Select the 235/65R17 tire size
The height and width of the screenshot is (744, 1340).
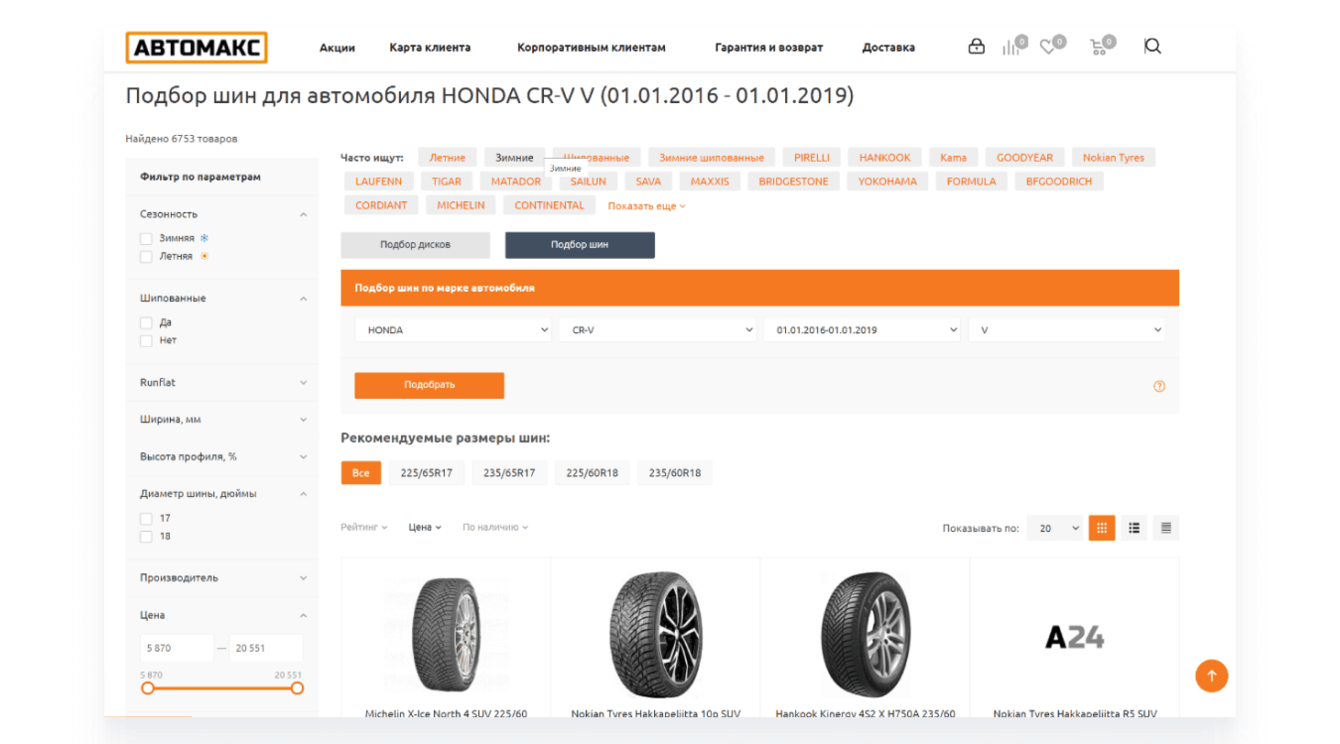(509, 473)
